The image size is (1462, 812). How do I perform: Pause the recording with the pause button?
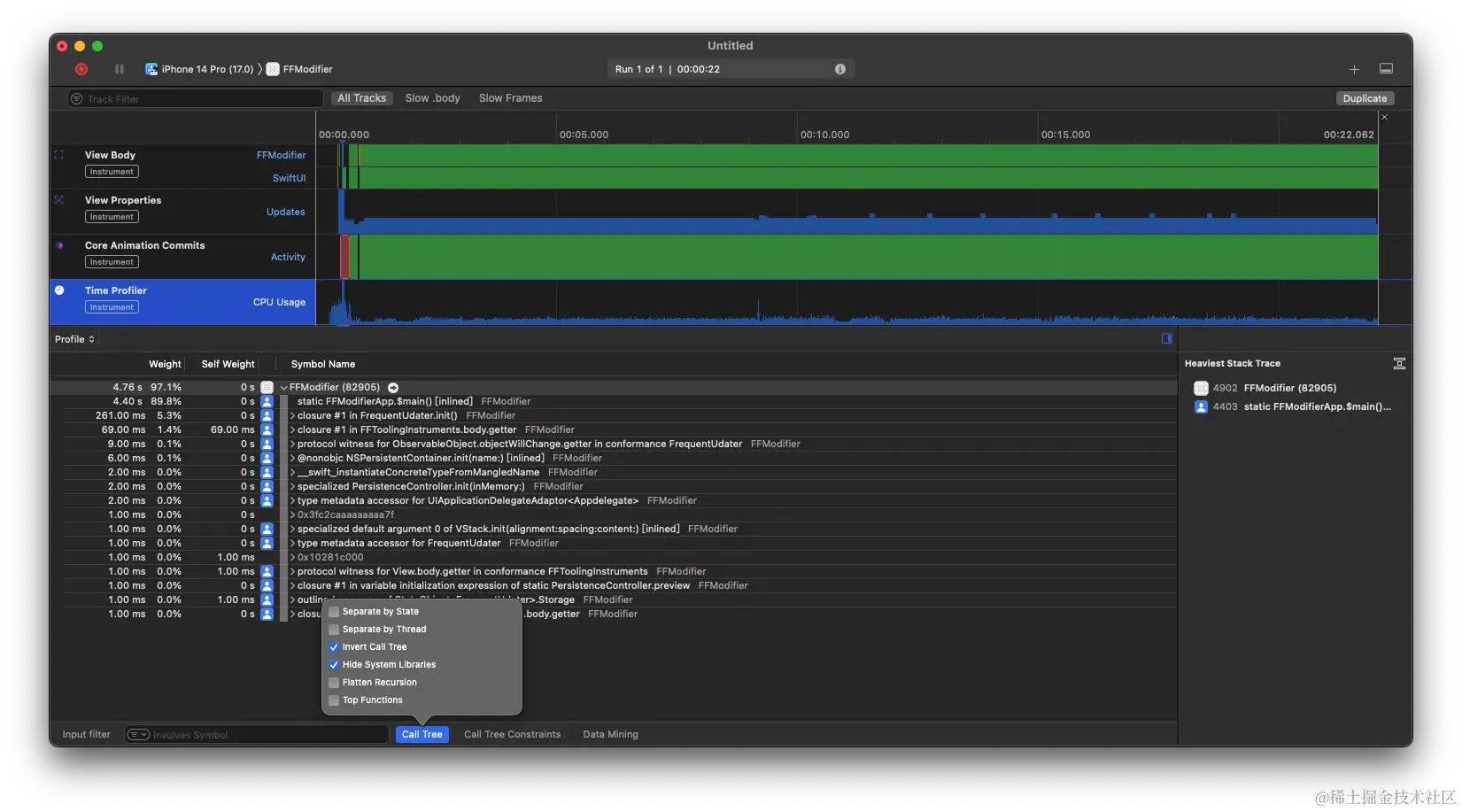(120, 69)
